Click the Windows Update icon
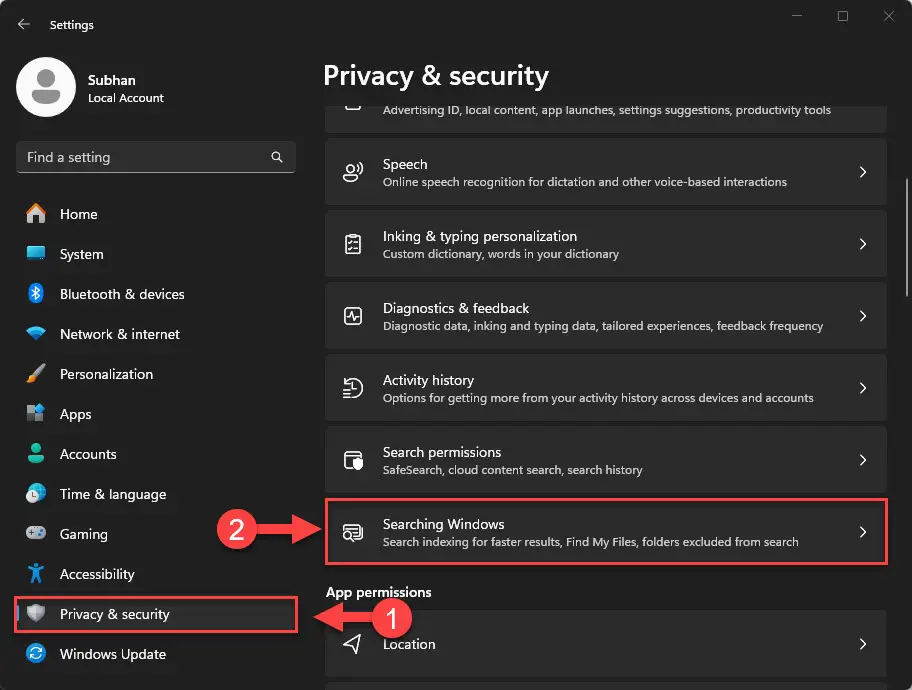Viewport: 912px width, 690px height. click(x=38, y=654)
